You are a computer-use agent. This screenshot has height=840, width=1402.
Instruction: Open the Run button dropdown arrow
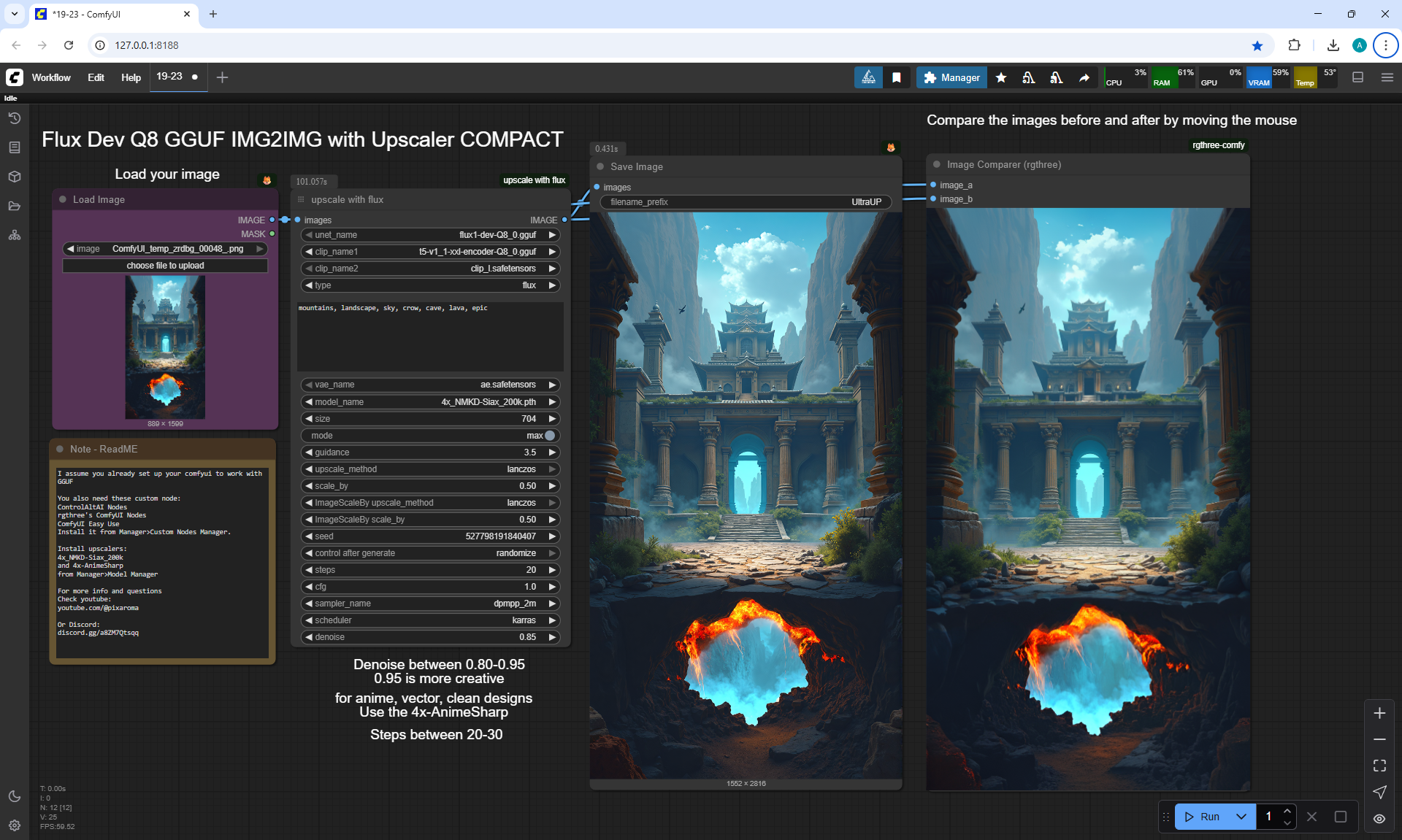pos(1241,817)
